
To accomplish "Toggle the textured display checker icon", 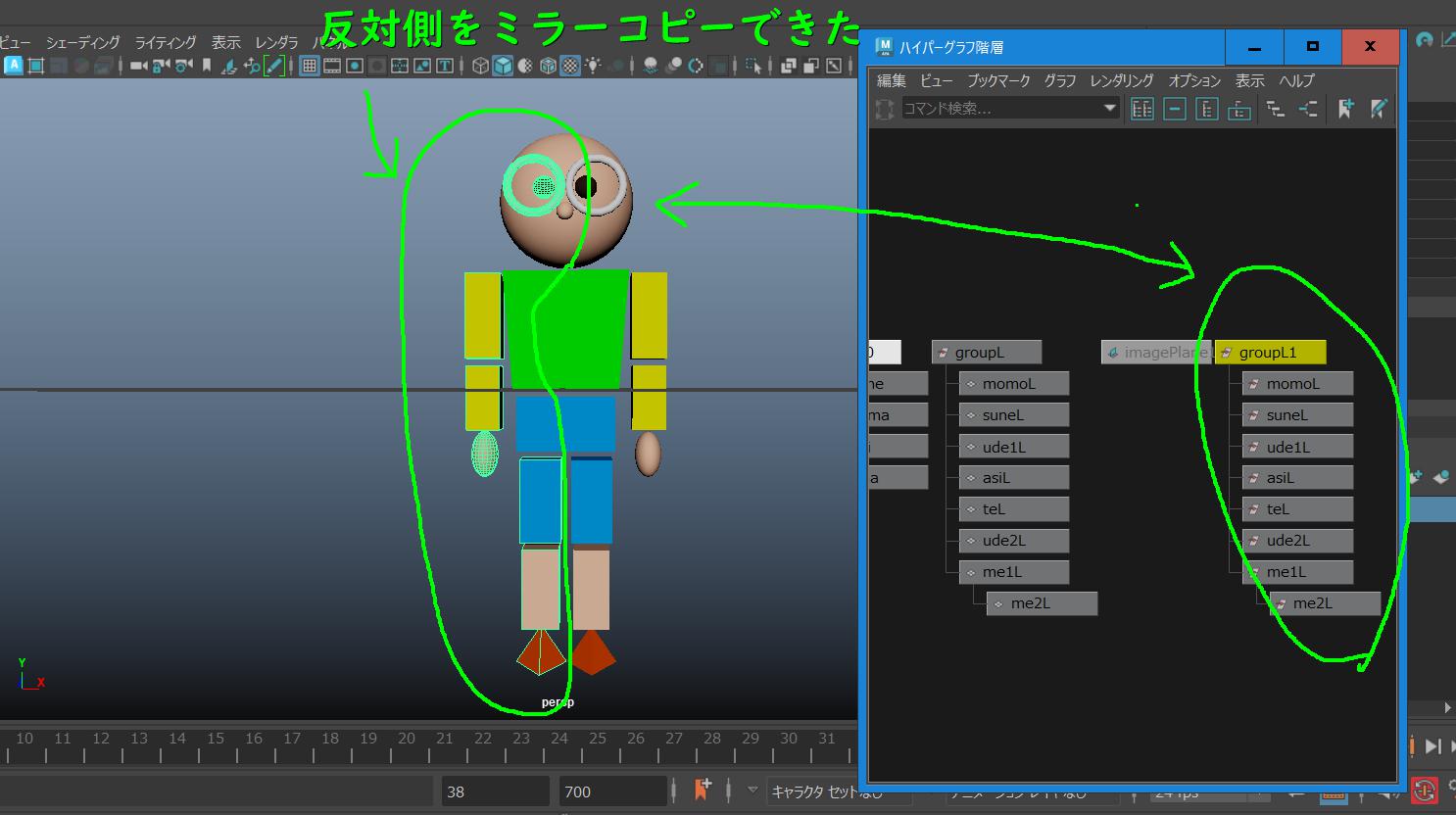I will (570, 66).
